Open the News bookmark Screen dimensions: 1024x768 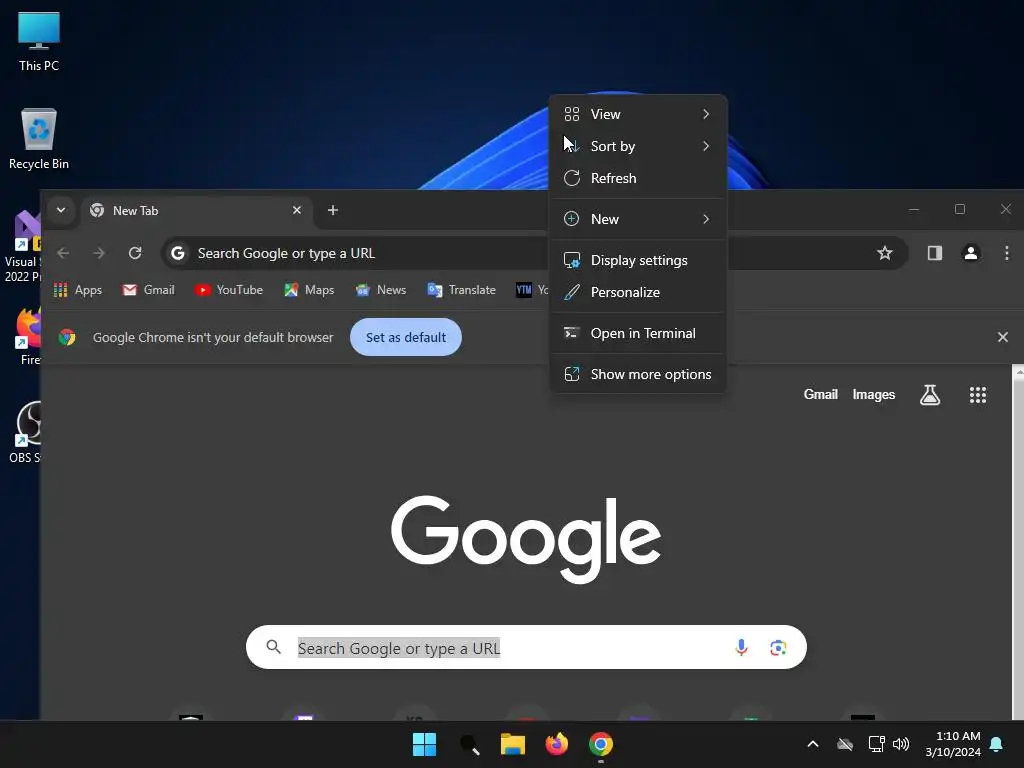pos(381,290)
